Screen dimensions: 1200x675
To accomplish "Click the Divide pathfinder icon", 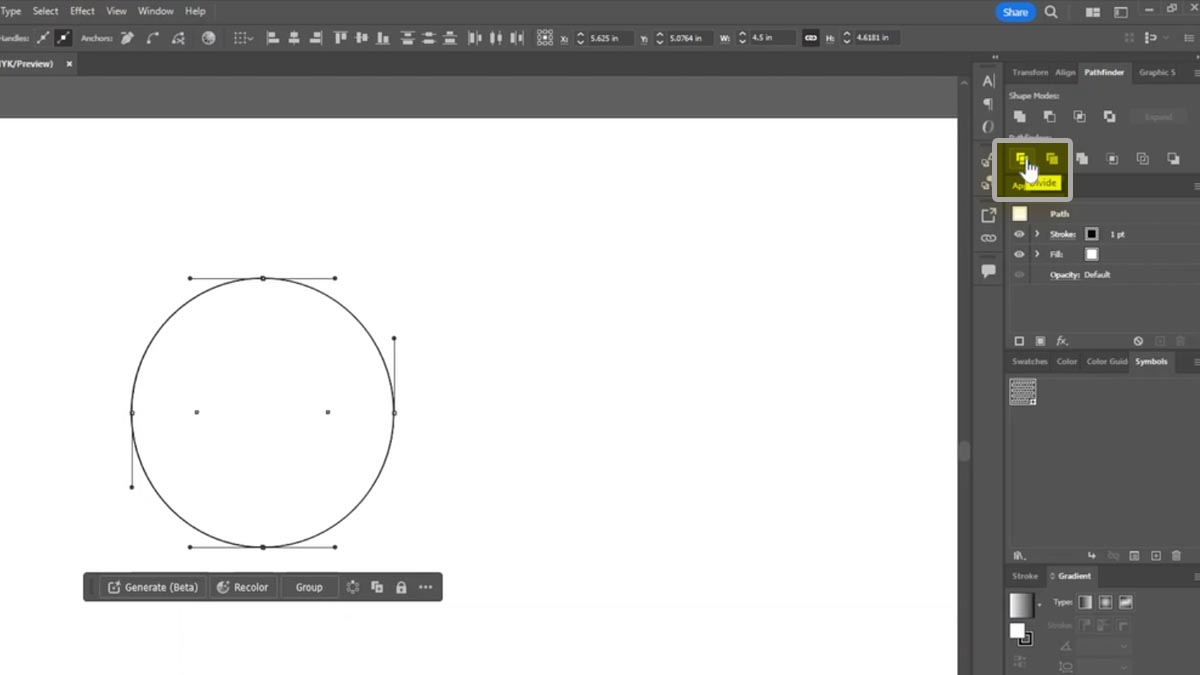I will click(1021, 159).
